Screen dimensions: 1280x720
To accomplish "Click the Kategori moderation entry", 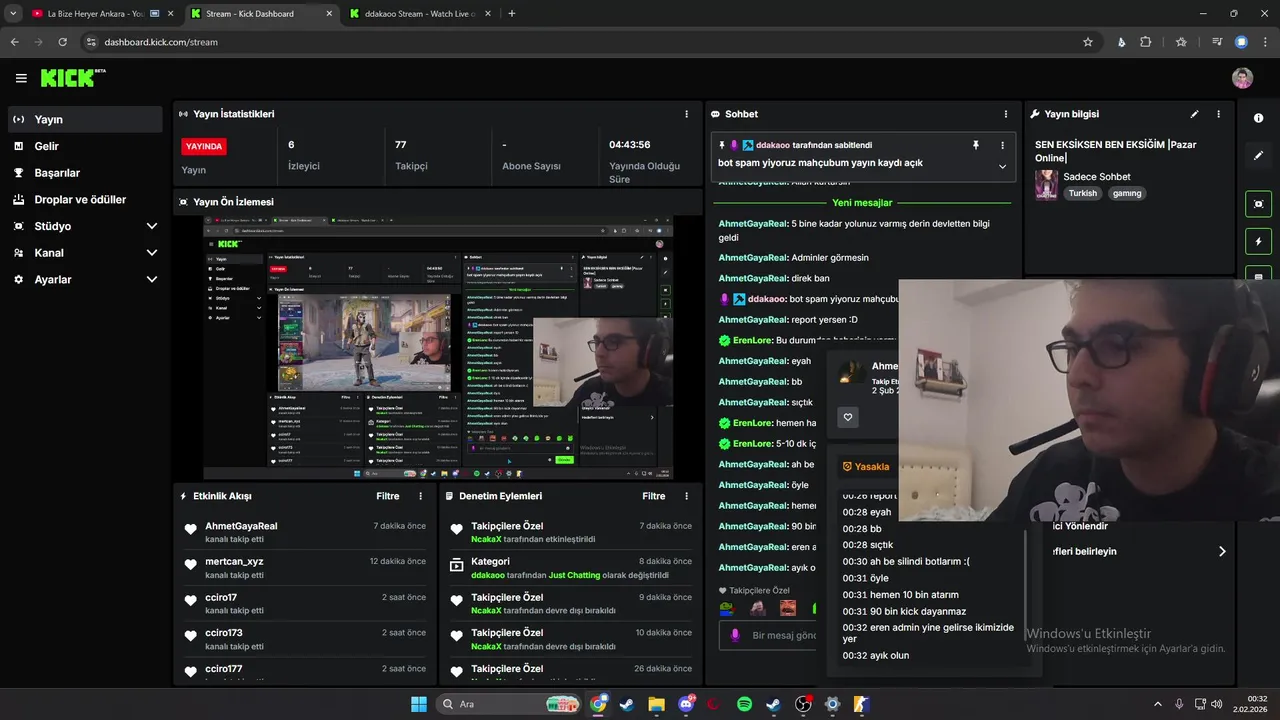I will [x=570, y=568].
